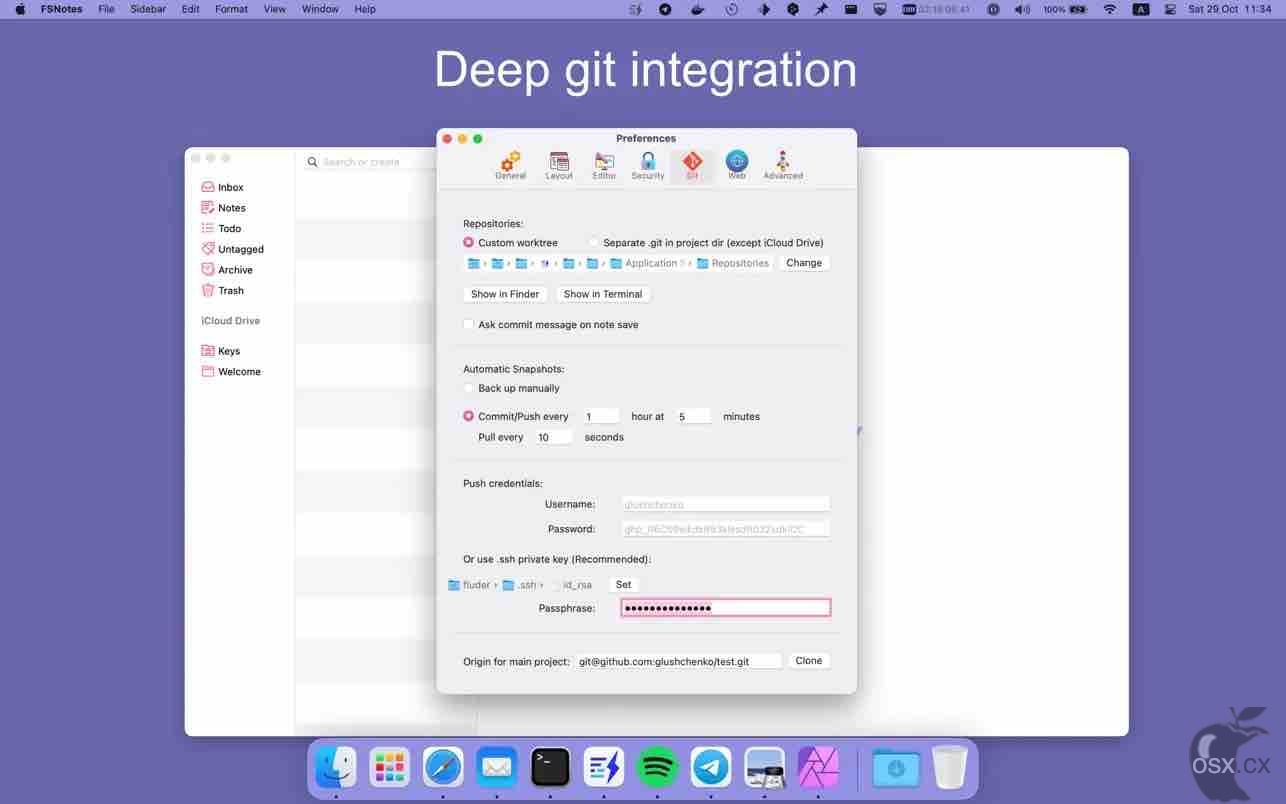Open Telegram from the Dock

click(x=711, y=768)
